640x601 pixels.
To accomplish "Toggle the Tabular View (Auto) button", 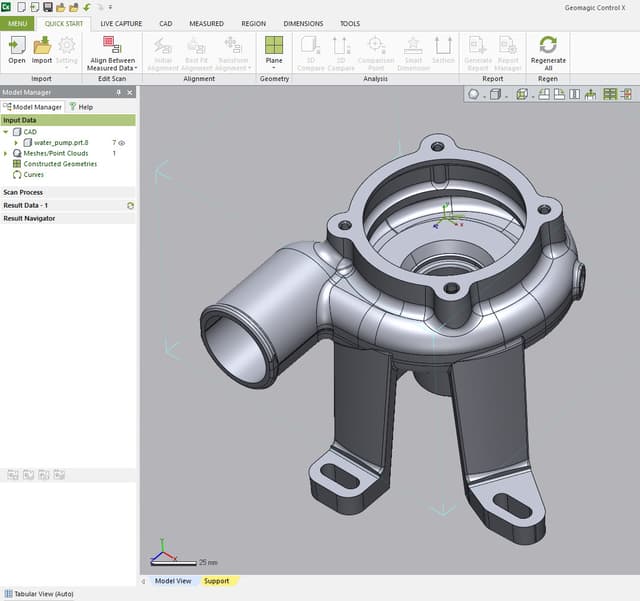I will [x=38, y=593].
